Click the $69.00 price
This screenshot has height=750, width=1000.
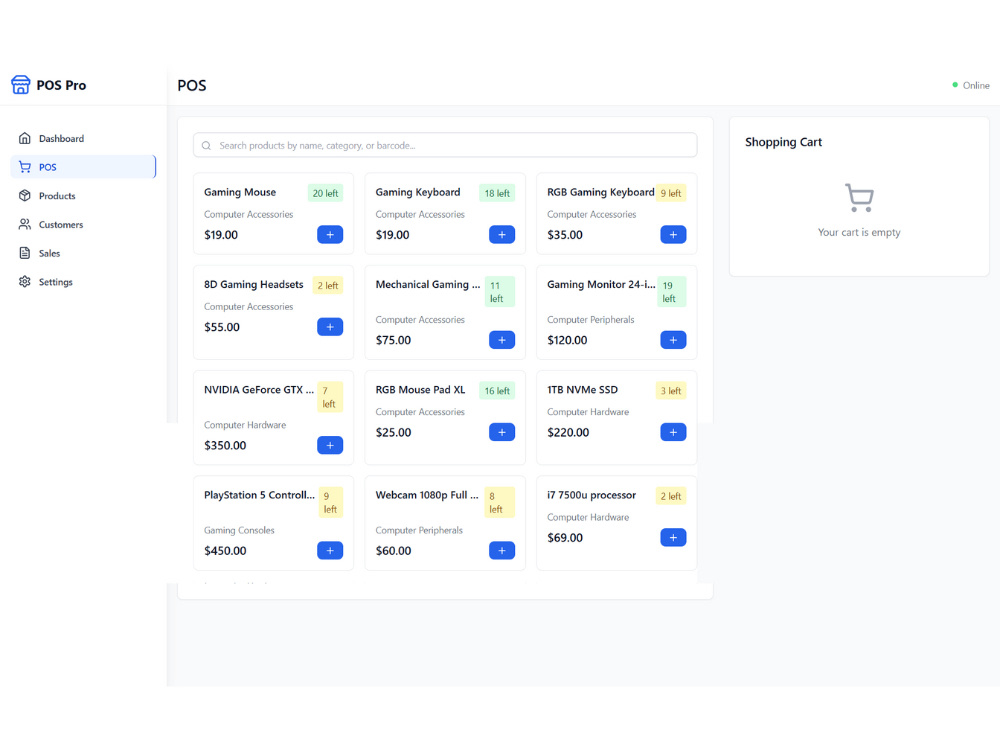(x=565, y=538)
